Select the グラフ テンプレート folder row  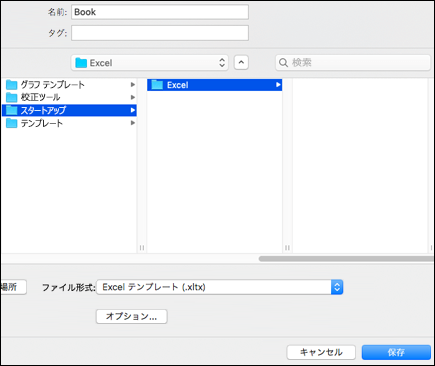point(69,85)
